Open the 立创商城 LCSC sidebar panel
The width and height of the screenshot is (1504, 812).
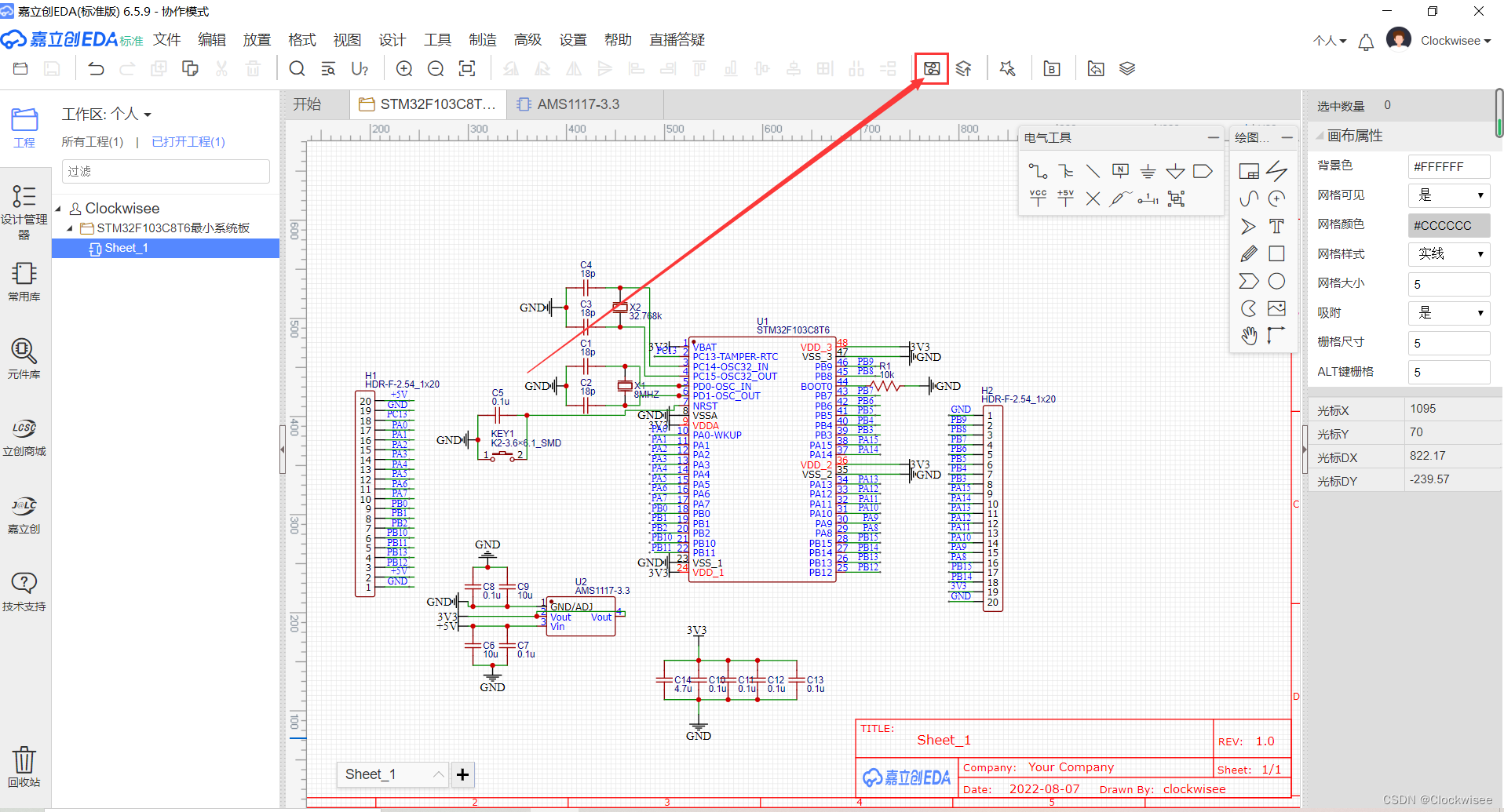pyautogui.click(x=24, y=437)
